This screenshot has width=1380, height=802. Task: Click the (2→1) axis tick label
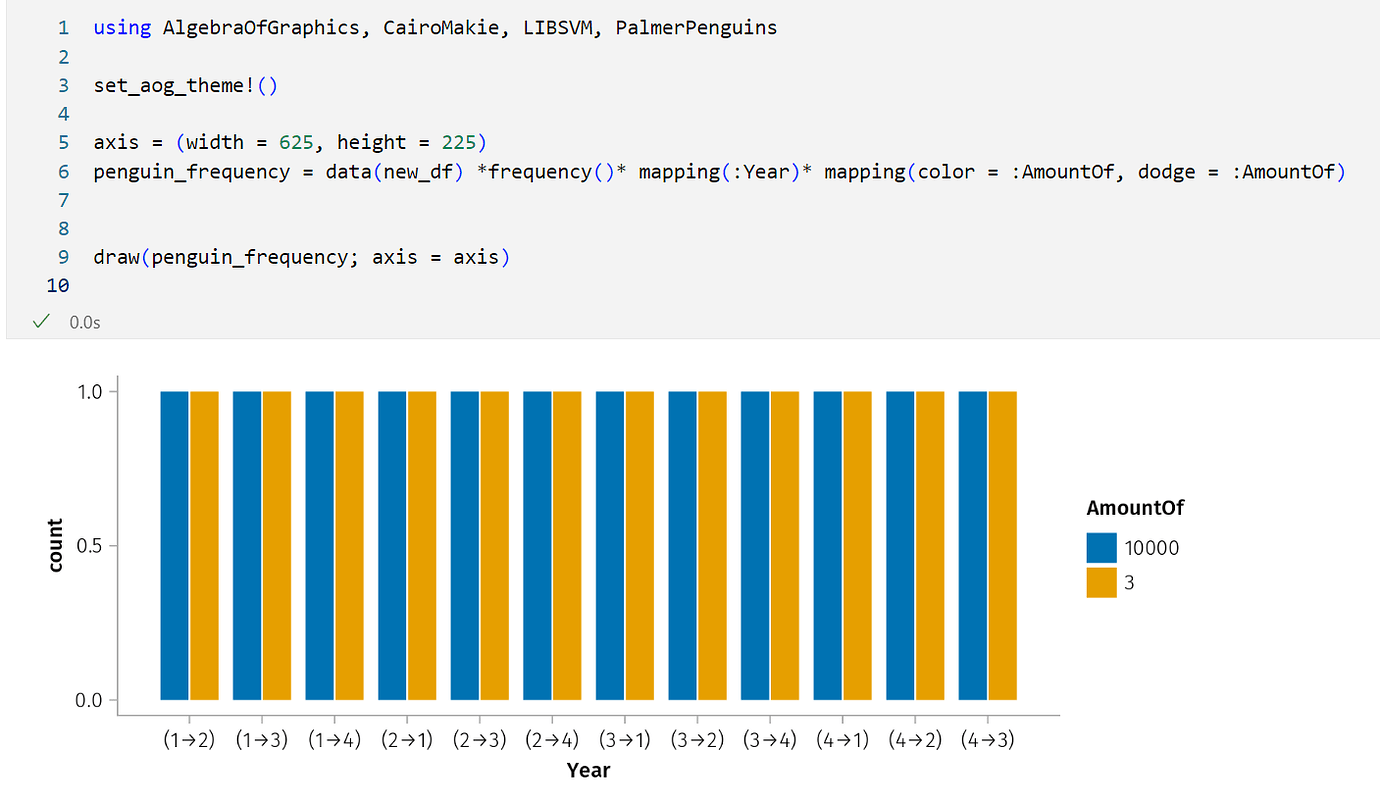406,740
